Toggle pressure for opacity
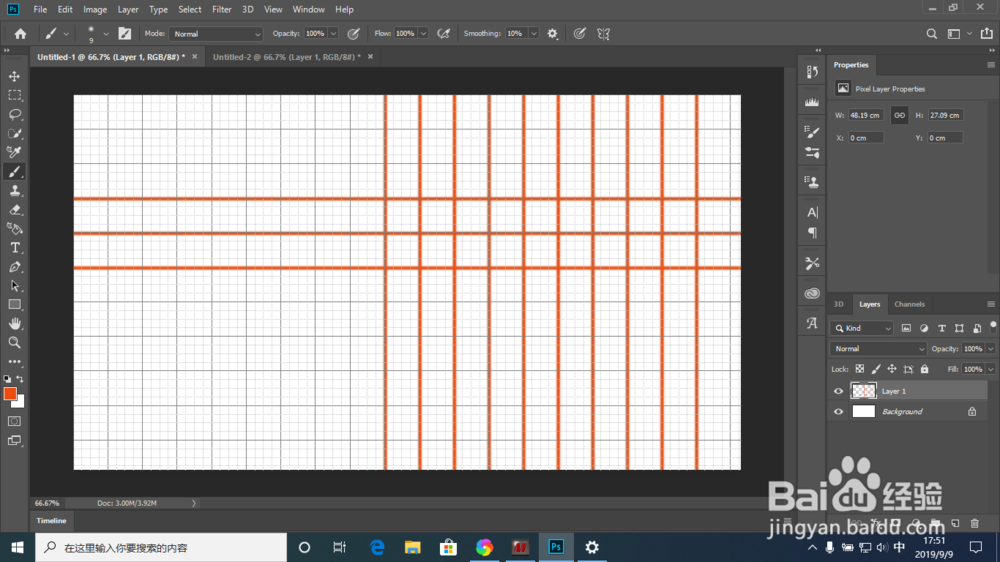1000x562 pixels. [x=353, y=34]
